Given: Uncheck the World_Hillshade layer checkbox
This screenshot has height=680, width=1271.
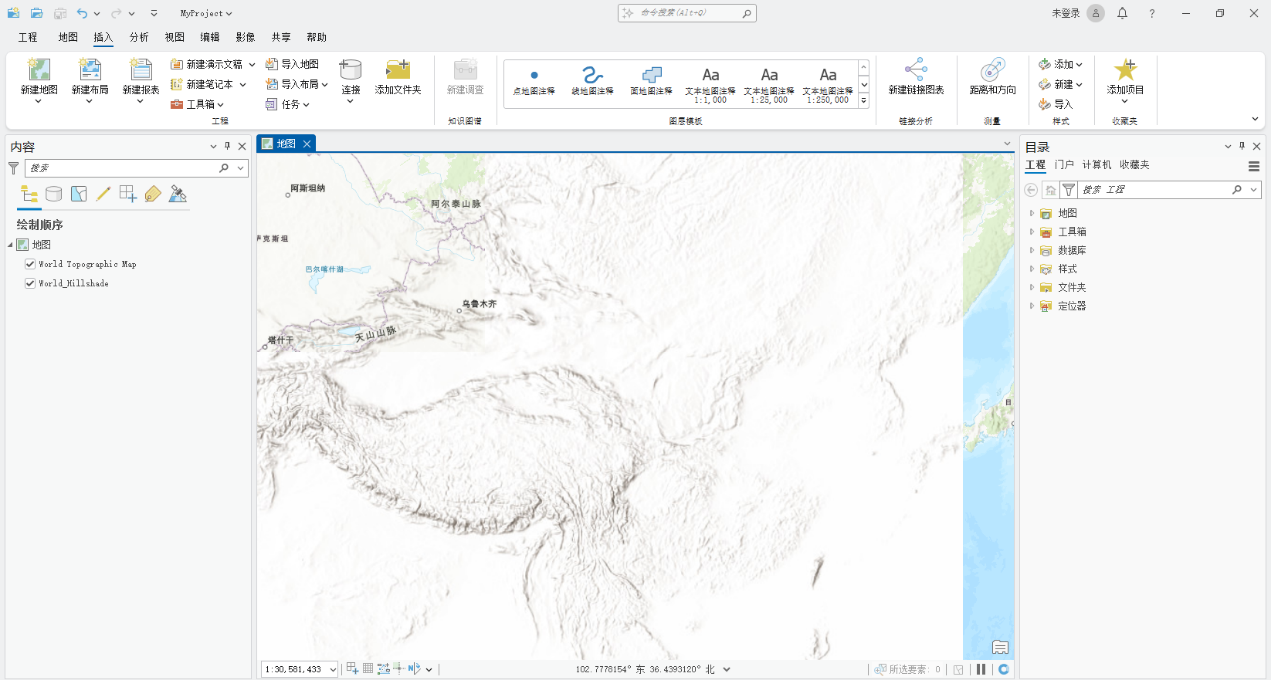Looking at the screenshot, I should point(30,283).
